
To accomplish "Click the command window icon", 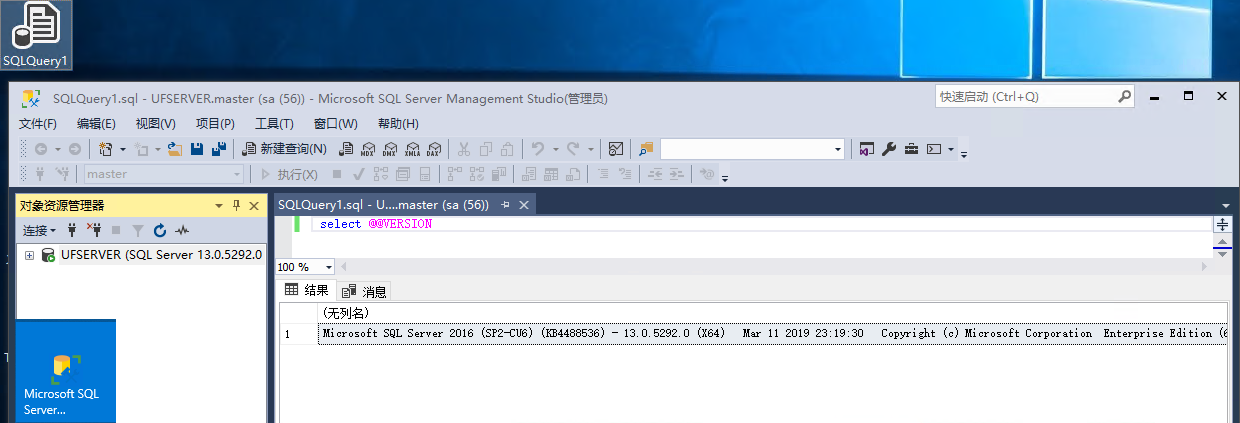I will point(934,149).
